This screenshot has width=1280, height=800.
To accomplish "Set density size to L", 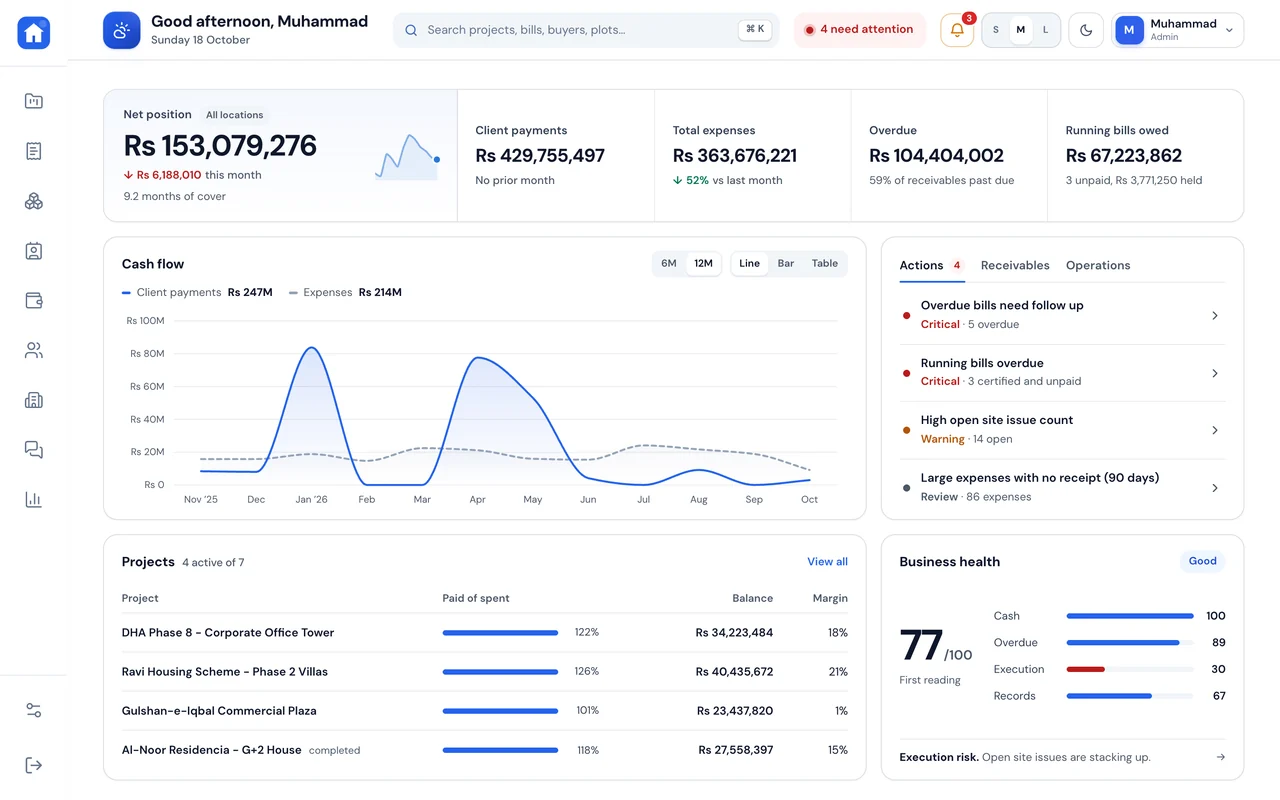I will (1046, 30).
